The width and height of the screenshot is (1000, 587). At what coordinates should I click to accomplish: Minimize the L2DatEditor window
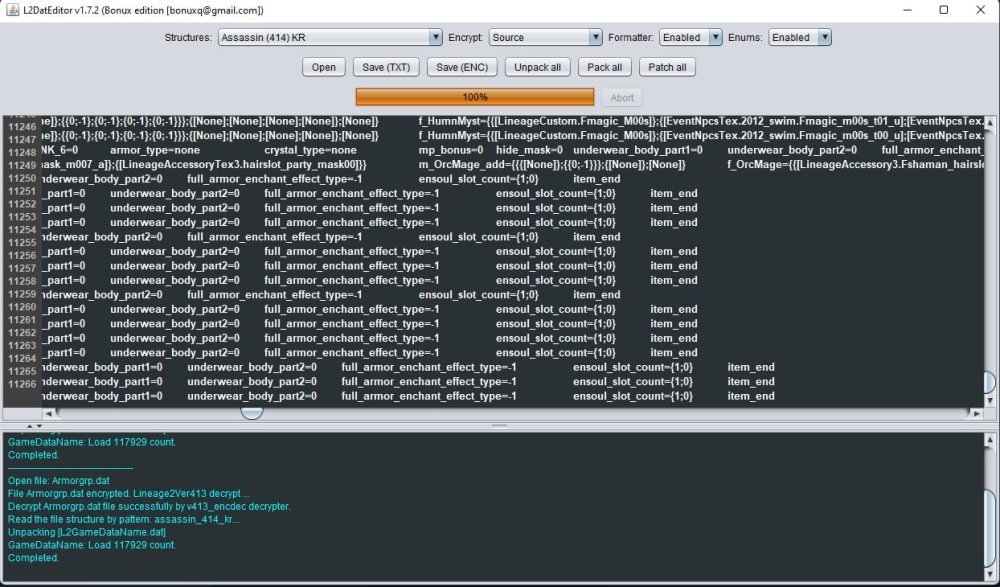pyautogui.click(x=897, y=10)
